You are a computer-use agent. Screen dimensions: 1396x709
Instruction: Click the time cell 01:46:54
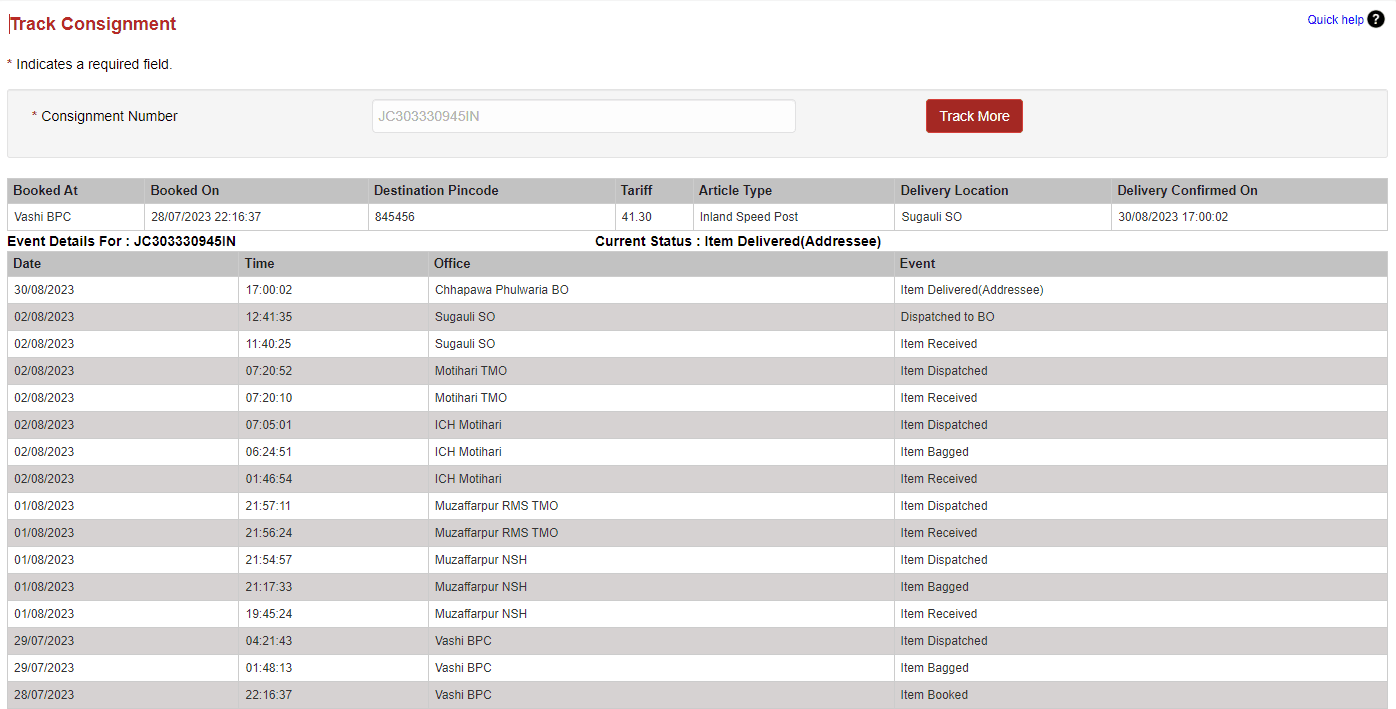333,479
